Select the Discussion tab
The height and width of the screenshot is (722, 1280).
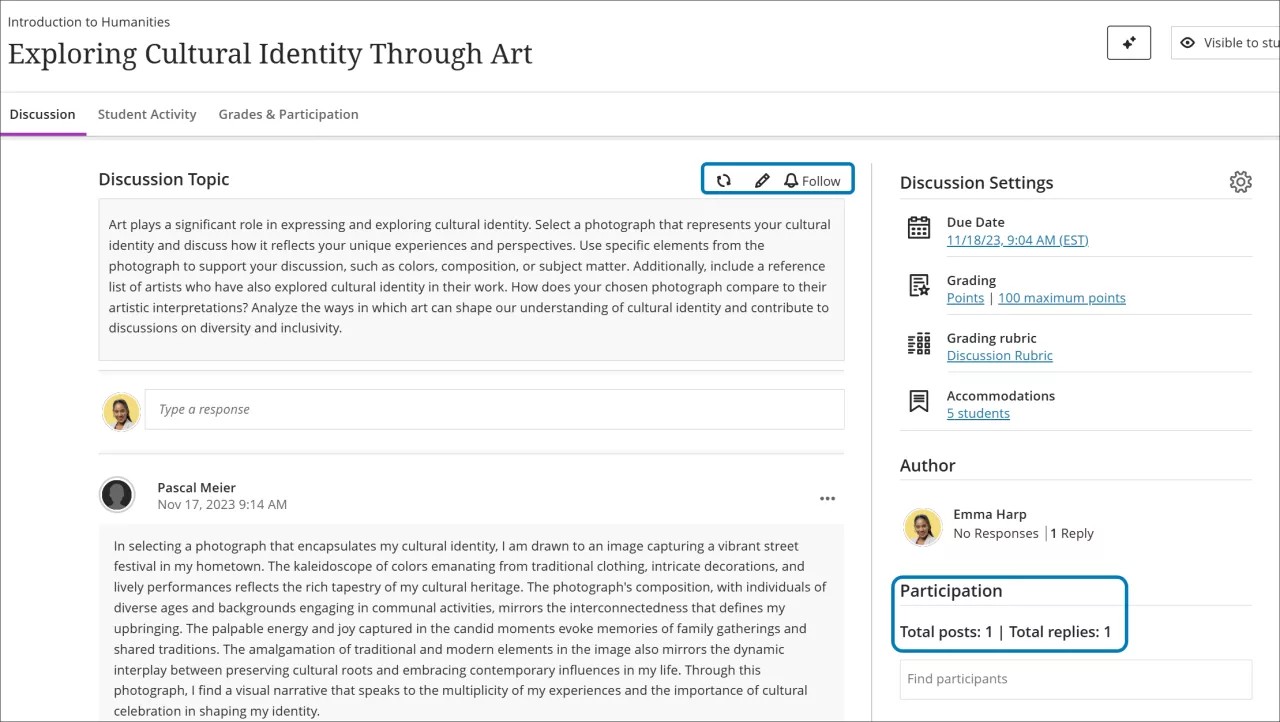coord(42,114)
